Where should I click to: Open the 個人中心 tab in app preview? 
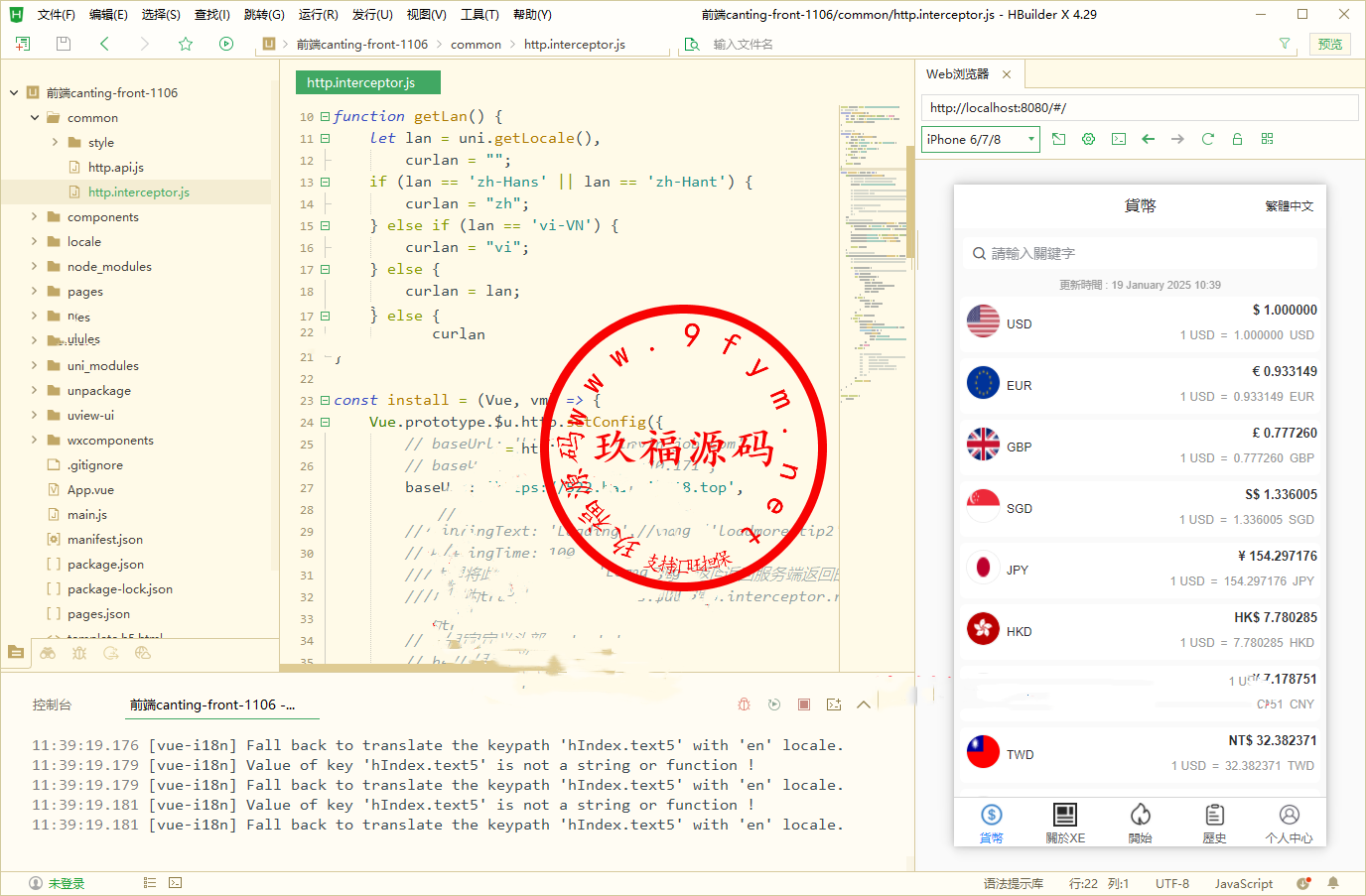(1289, 824)
